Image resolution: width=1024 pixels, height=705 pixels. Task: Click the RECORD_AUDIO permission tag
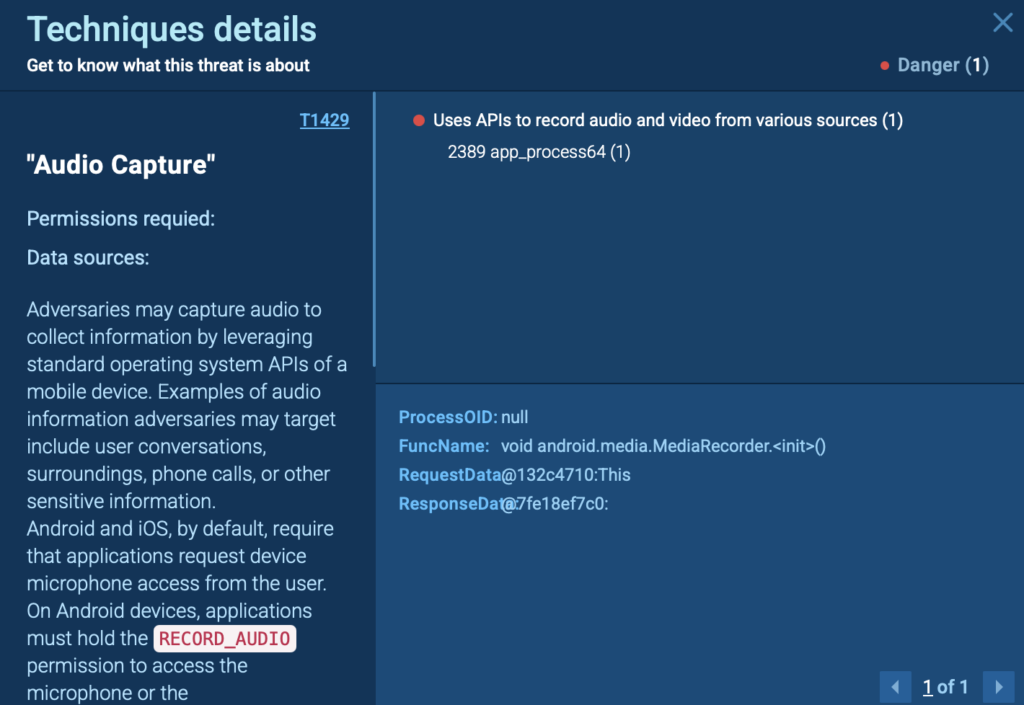[x=224, y=639]
